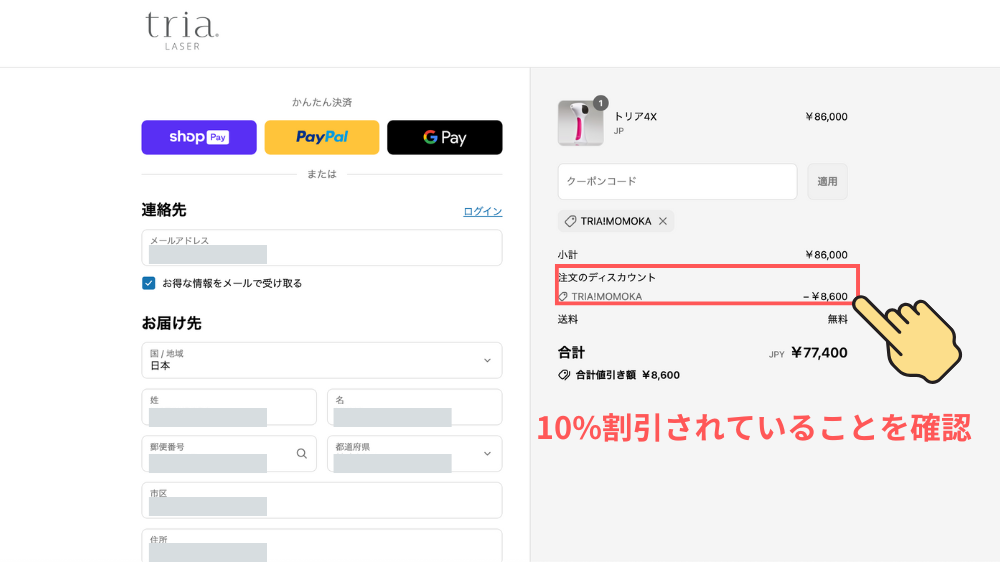Pay with PayPal button
1000x562 pixels.
pyautogui.click(x=322, y=137)
